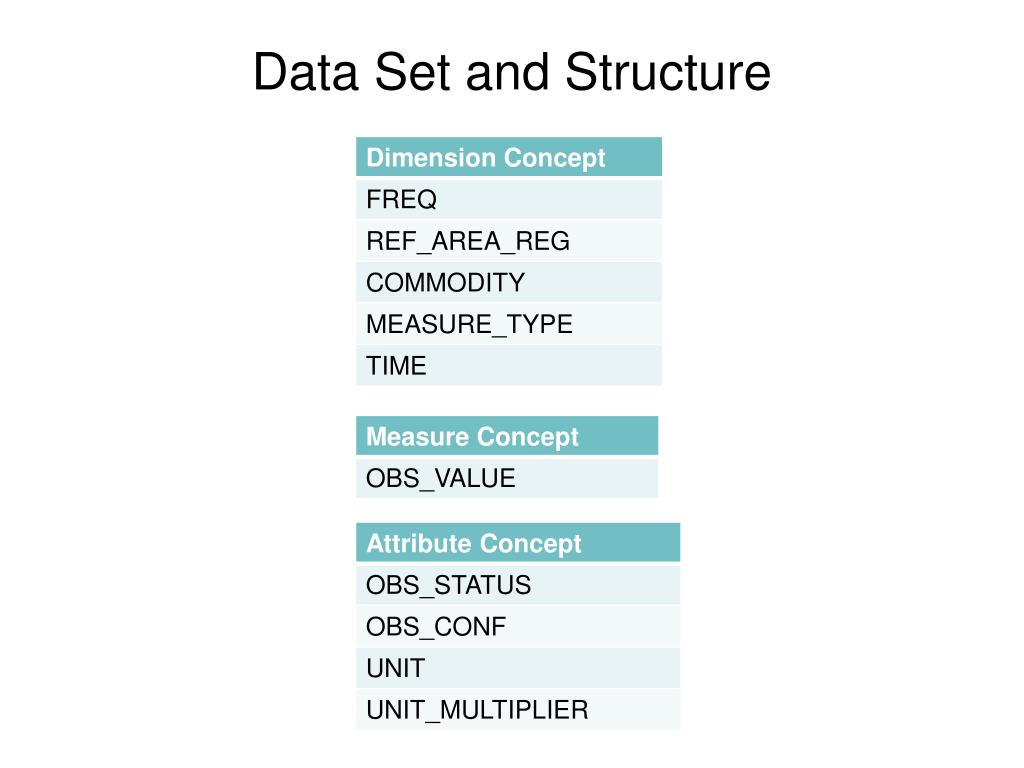
Task: Select the MEASURE_TYPE row
Action: pyautogui.click(x=509, y=324)
